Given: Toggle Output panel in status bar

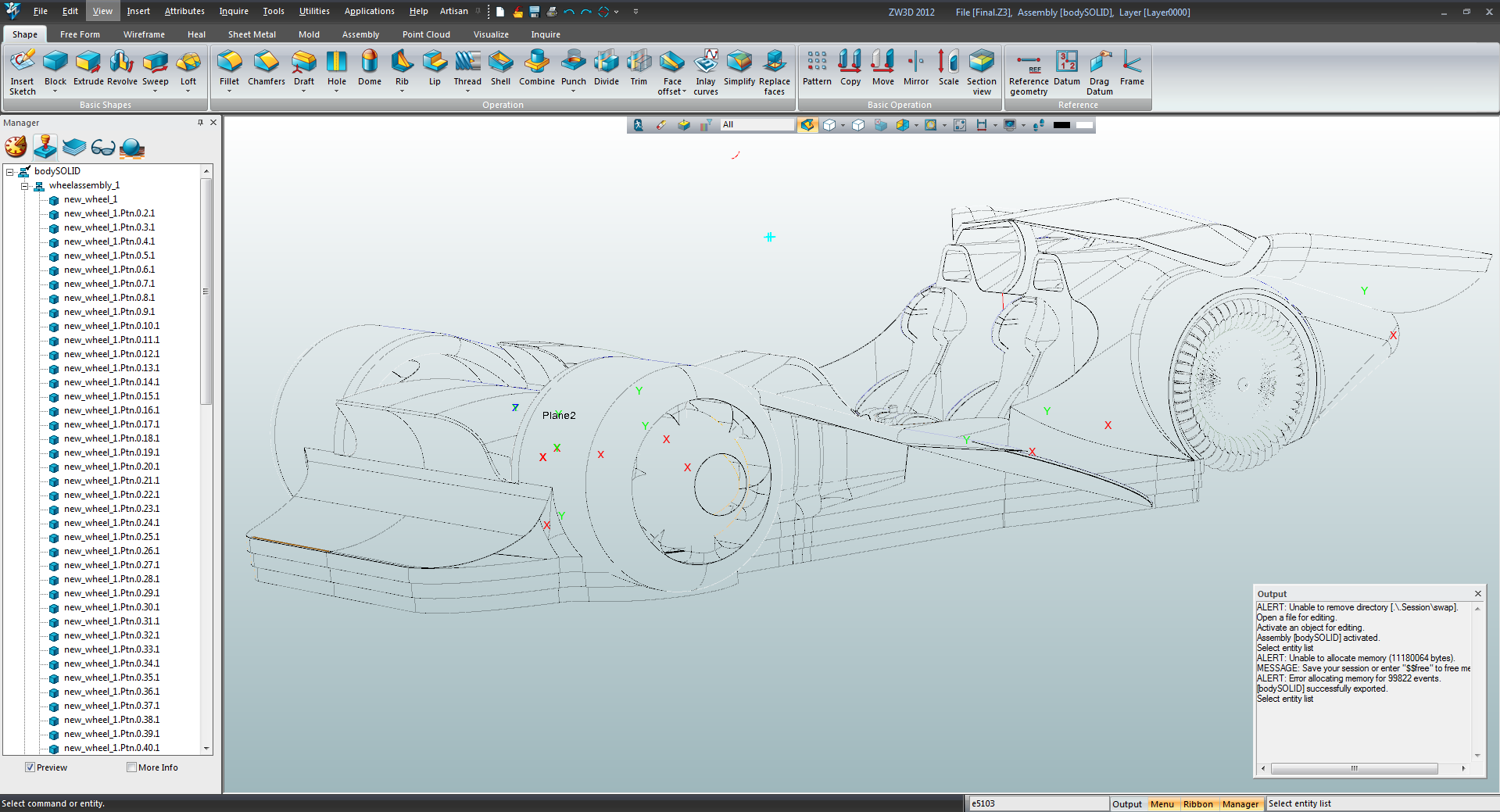Looking at the screenshot, I should 1126,804.
